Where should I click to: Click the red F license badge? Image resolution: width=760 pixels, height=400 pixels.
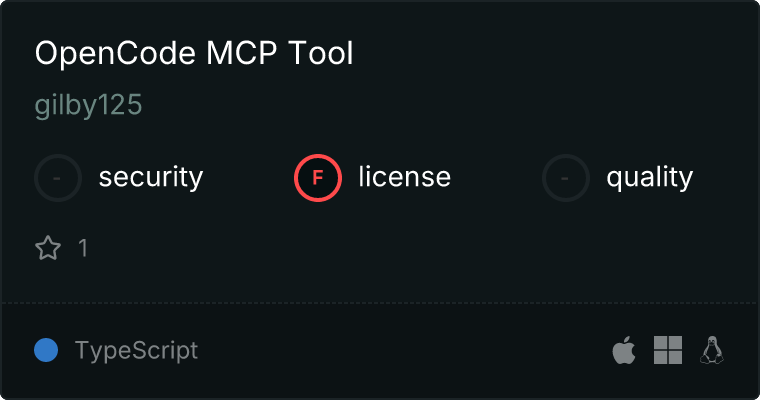click(318, 178)
